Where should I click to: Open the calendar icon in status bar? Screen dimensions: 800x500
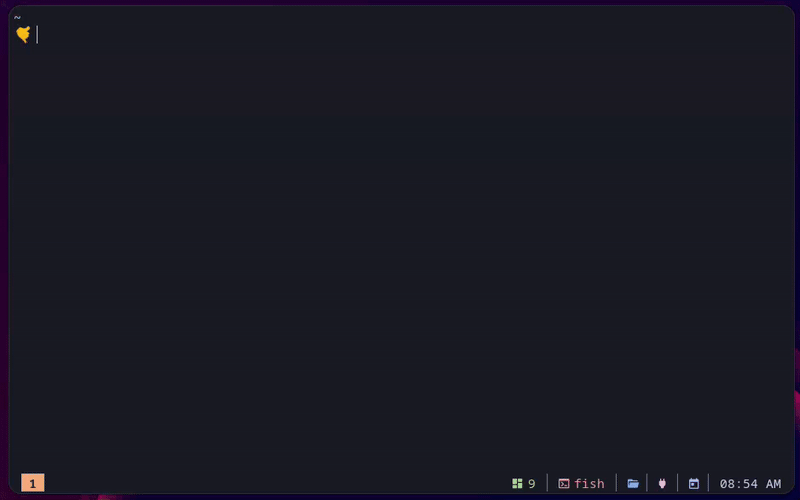tap(693, 484)
